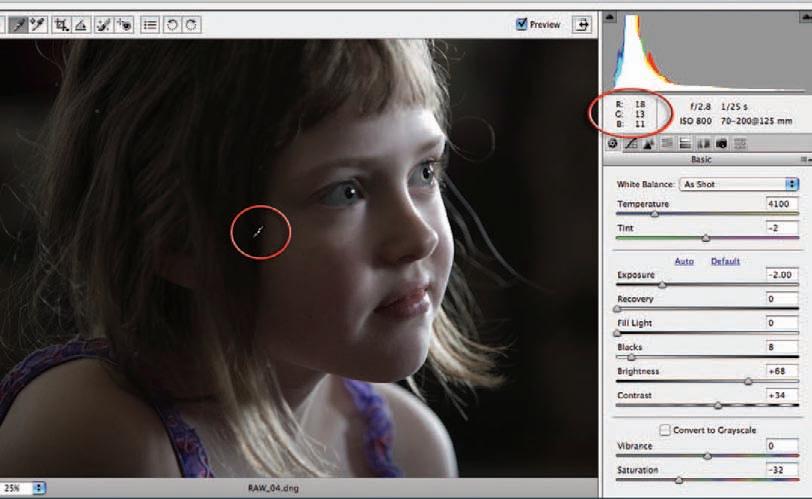The image size is (812, 499).
Task: Click the Saturation value field -32
Action: click(781, 470)
